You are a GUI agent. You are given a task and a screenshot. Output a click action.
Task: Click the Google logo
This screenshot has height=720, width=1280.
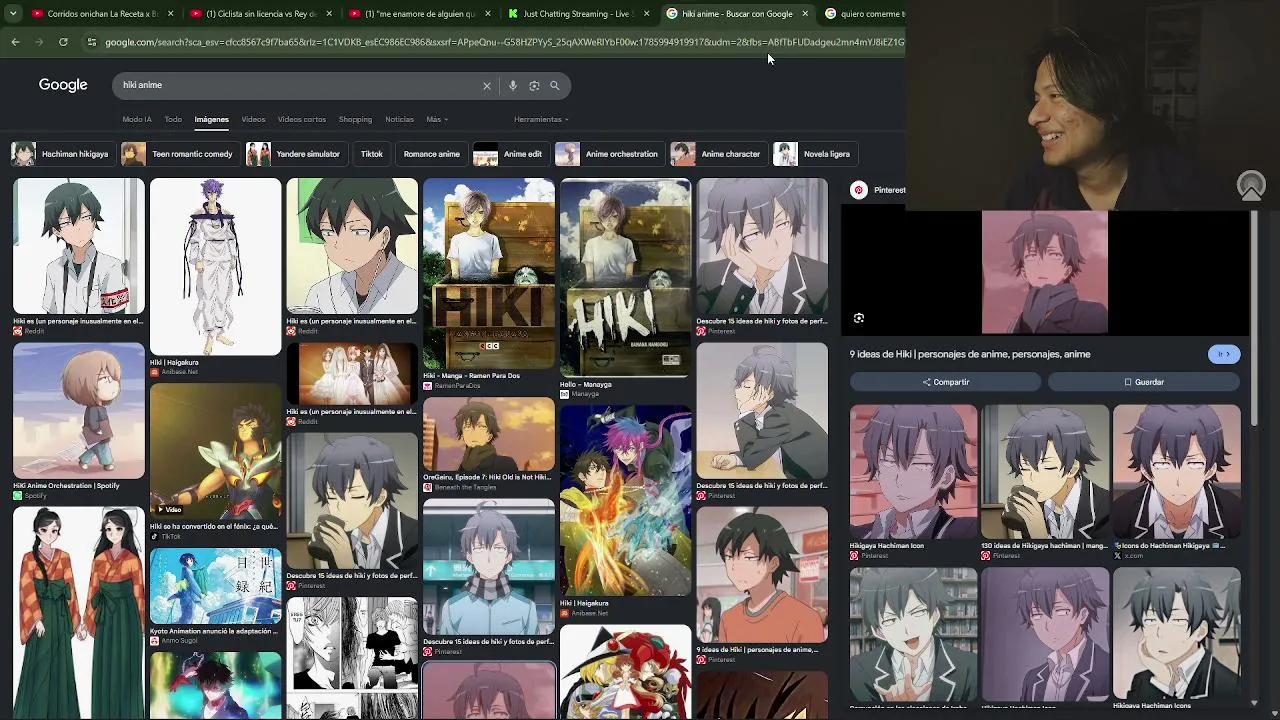pos(63,85)
